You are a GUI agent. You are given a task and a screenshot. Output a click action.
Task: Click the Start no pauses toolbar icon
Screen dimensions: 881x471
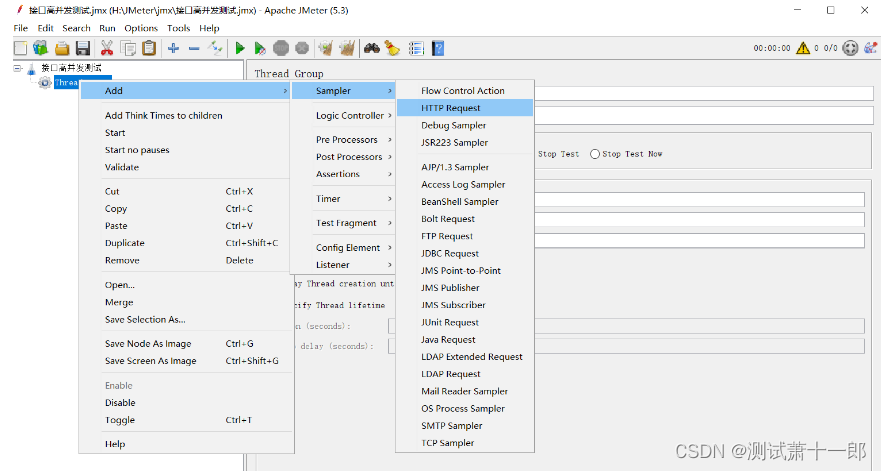(260, 48)
